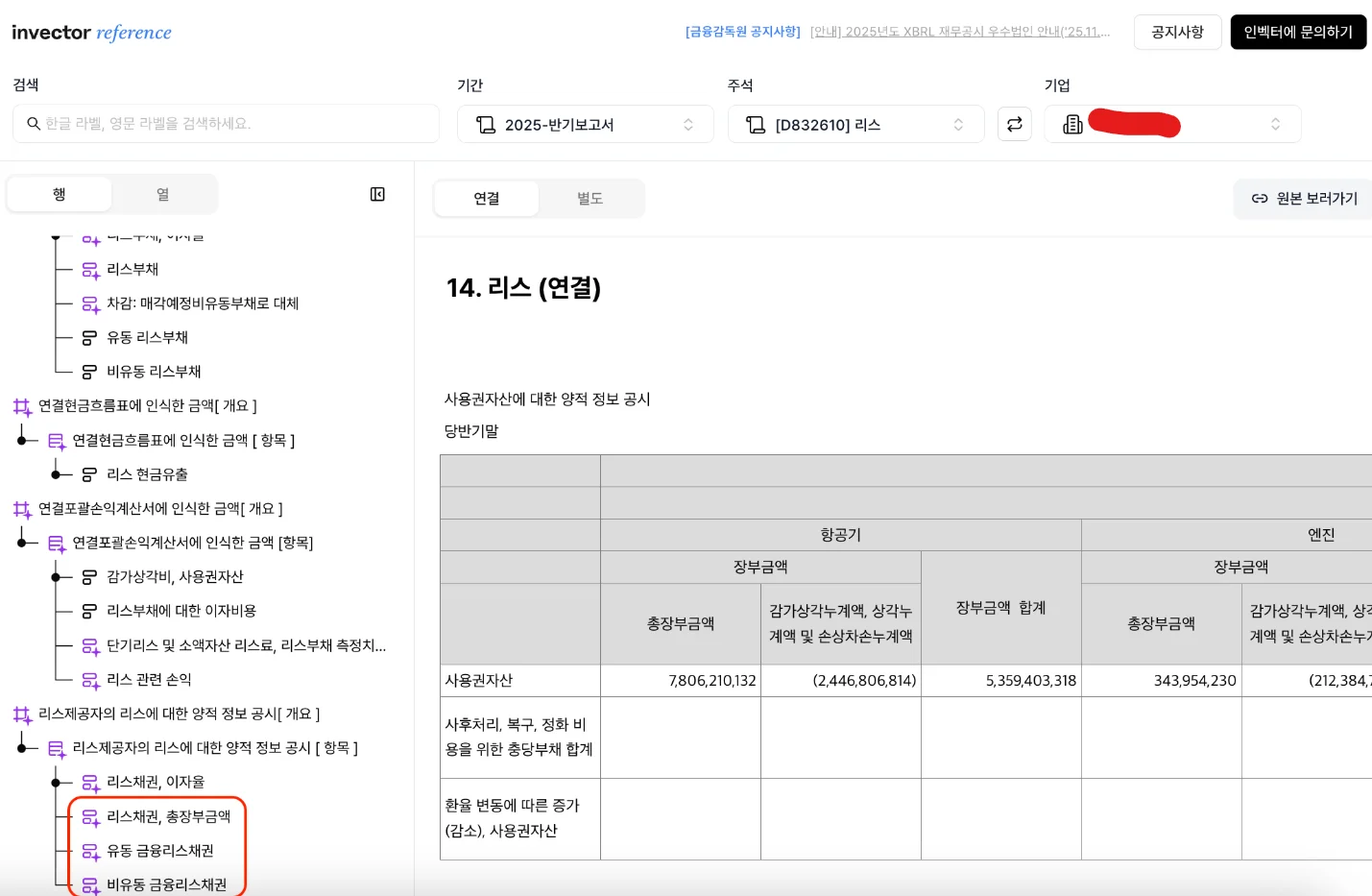Click the investor reference logo

[x=91, y=33]
